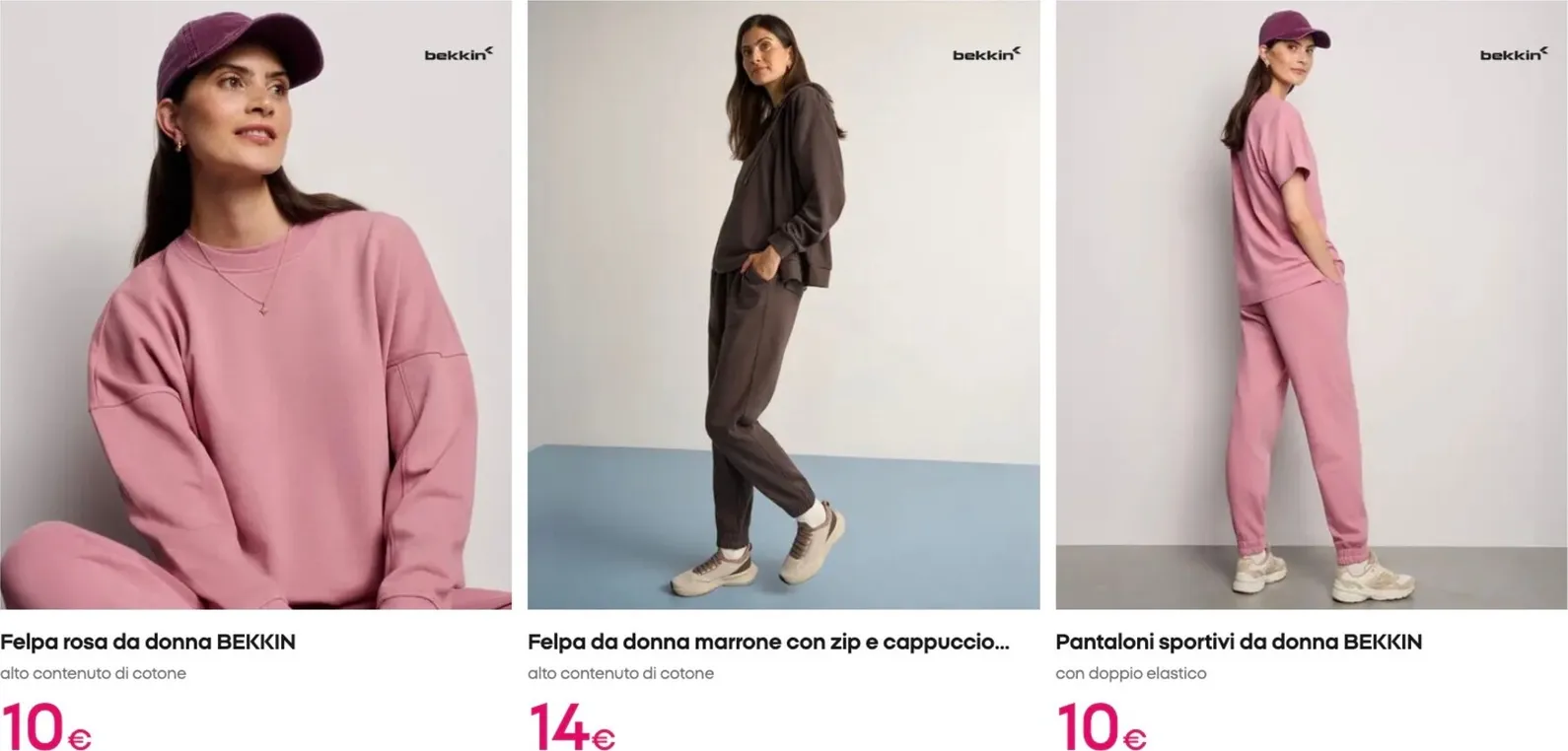1568x751 pixels.
Task: Click the purple cap in third photo
Action: [1292, 32]
